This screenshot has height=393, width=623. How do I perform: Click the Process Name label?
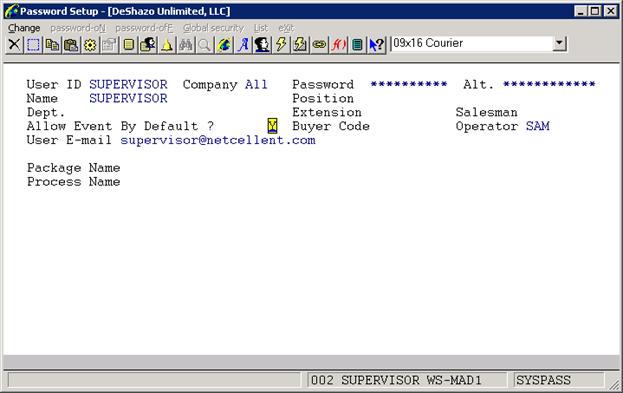coord(74,182)
